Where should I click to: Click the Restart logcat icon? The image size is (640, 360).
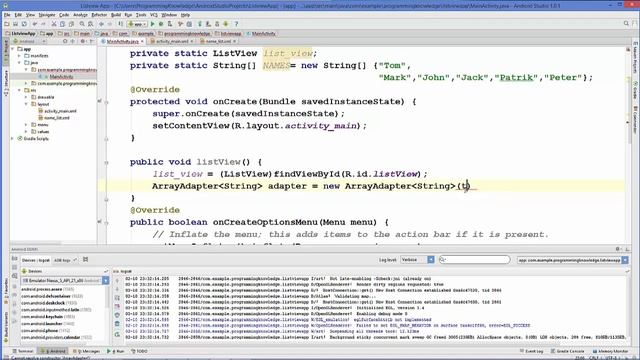coord(117,334)
